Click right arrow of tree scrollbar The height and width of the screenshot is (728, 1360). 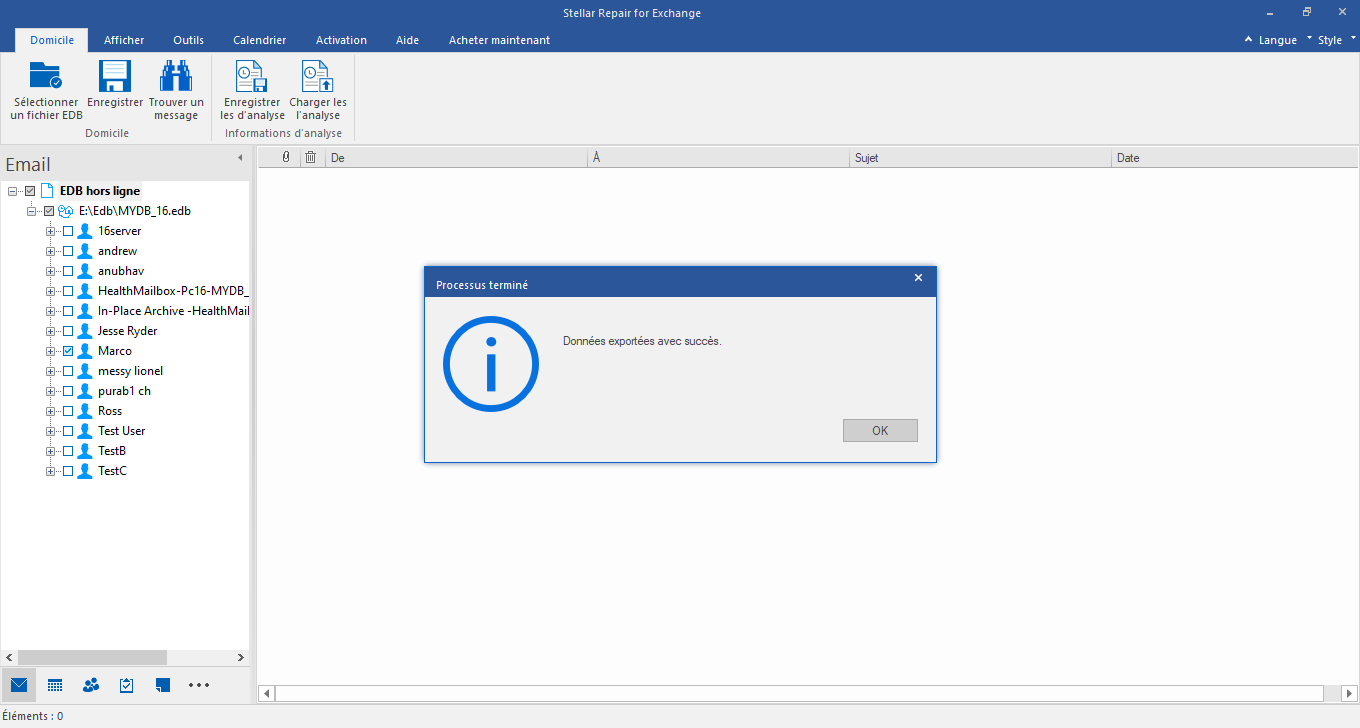click(x=240, y=657)
